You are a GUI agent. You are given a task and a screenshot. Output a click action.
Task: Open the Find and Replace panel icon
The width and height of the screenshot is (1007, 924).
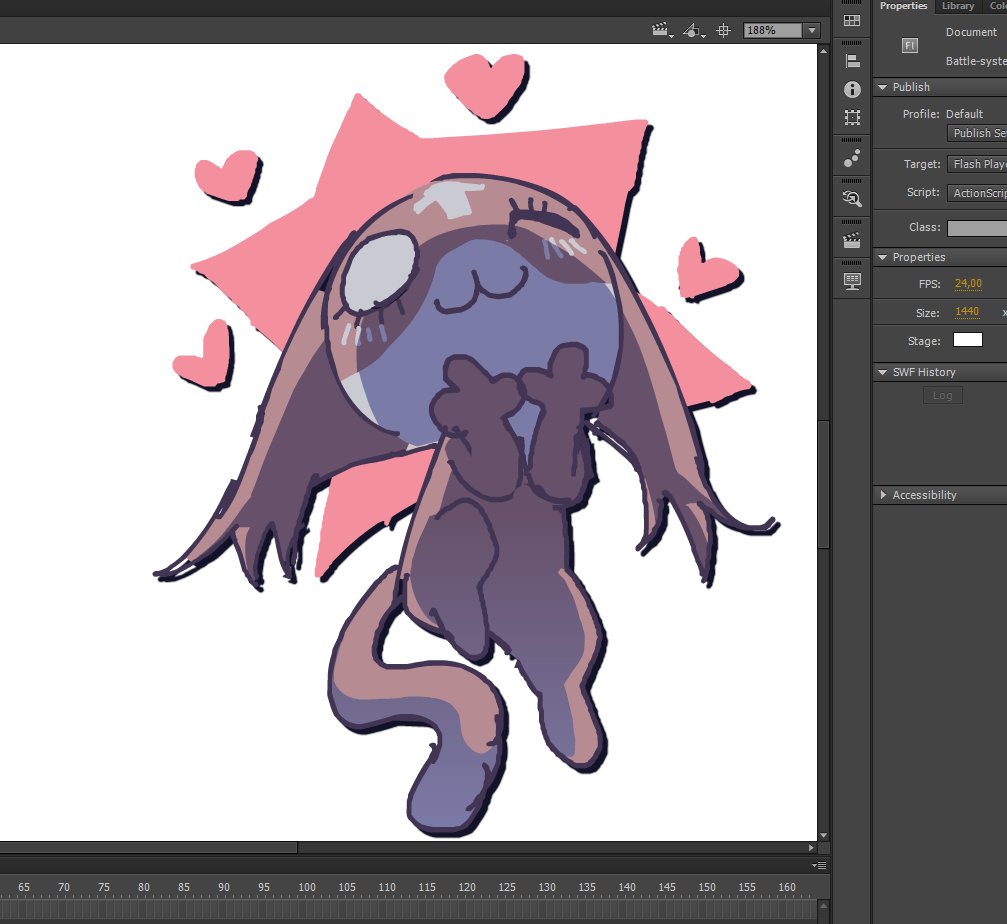tap(852, 199)
